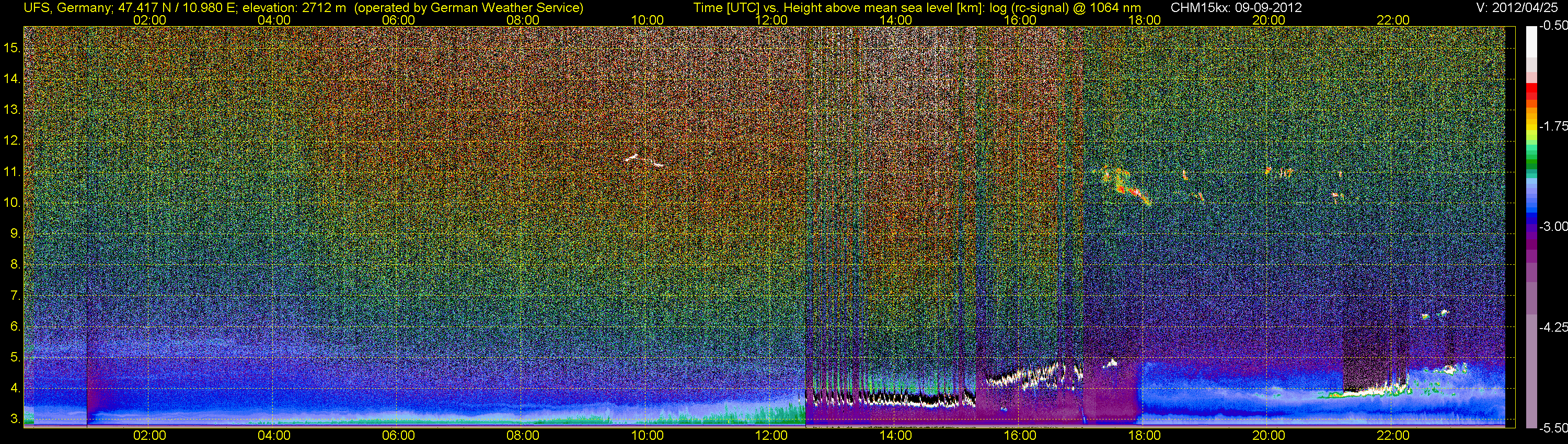Click the "14:00" label on the bottom time axis
This screenshot has width=1568, height=444.
tap(896, 436)
